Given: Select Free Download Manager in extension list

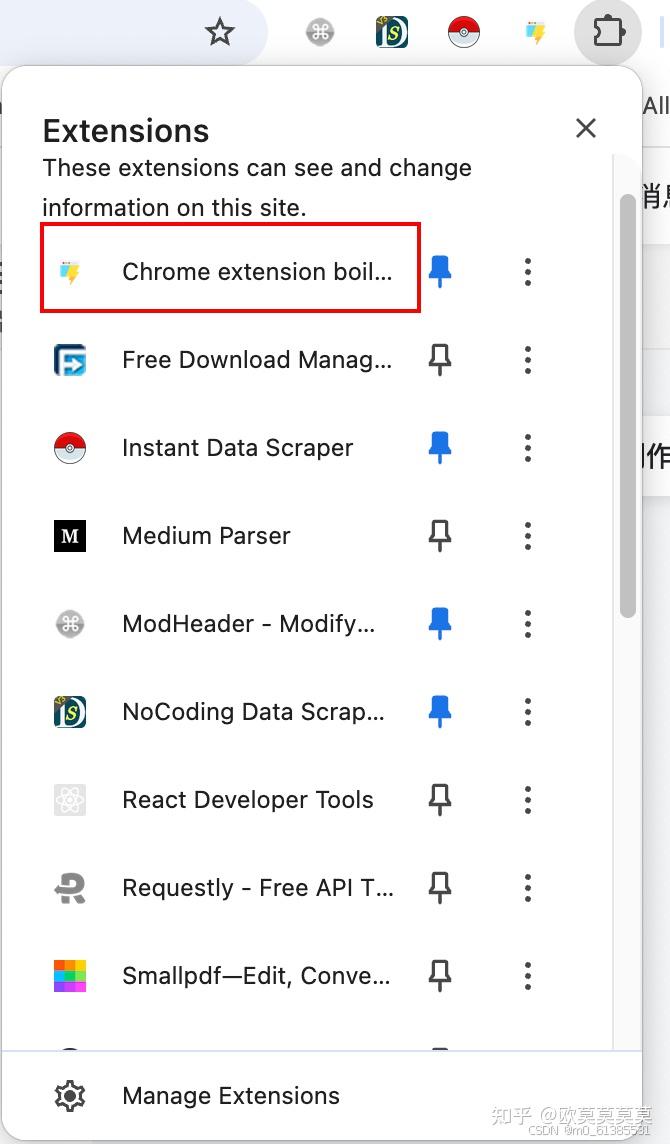Looking at the screenshot, I should click(x=256, y=360).
